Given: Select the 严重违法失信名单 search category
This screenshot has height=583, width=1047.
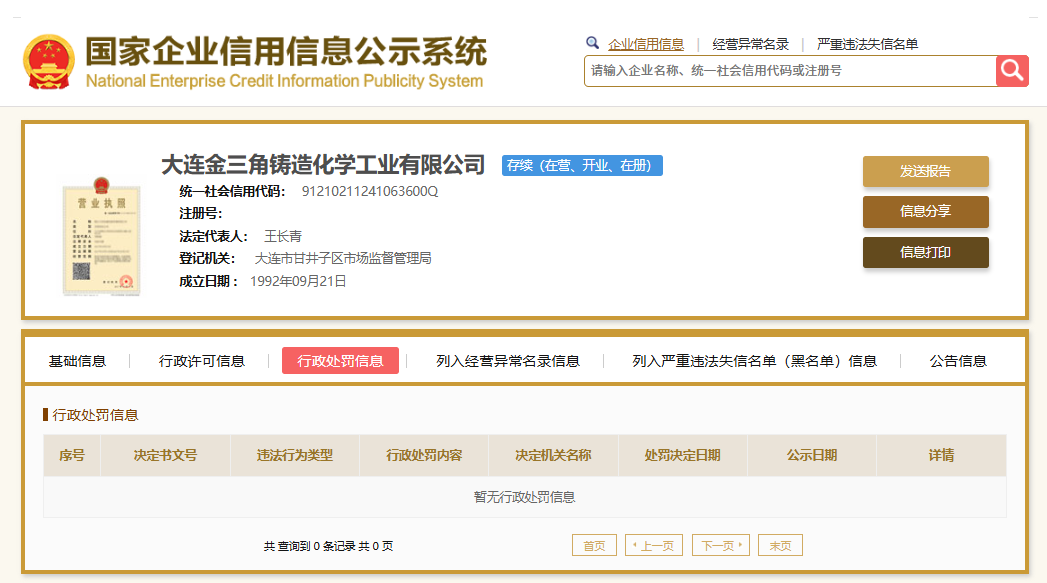Looking at the screenshot, I should tap(867, 44).
